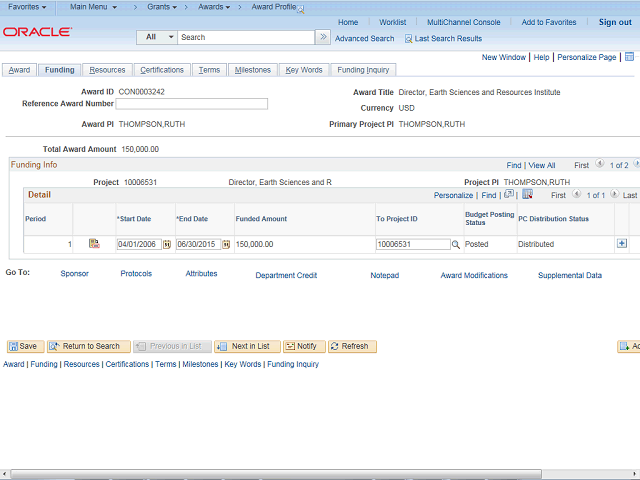The image size is (640, 480).
Task: Click the search go arrow button
Action: coord(323,37)
